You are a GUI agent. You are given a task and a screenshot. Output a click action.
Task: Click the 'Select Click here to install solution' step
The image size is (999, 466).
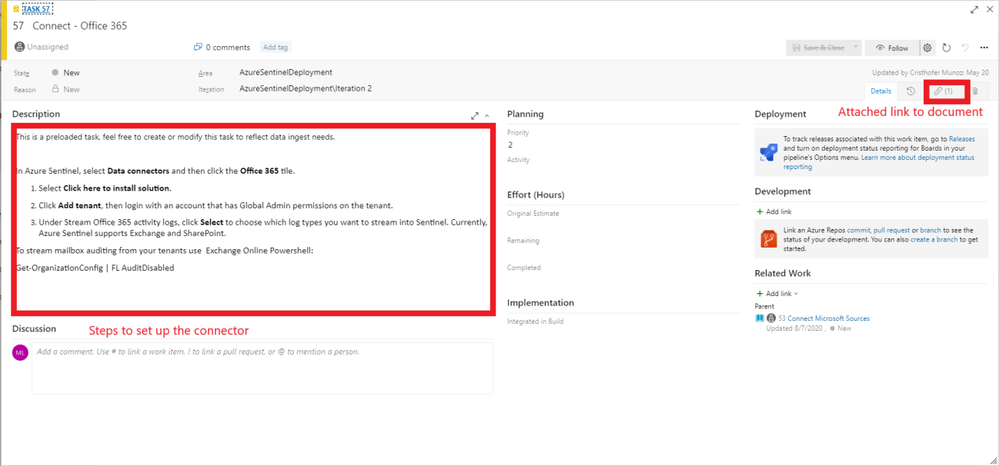point(105,189)
